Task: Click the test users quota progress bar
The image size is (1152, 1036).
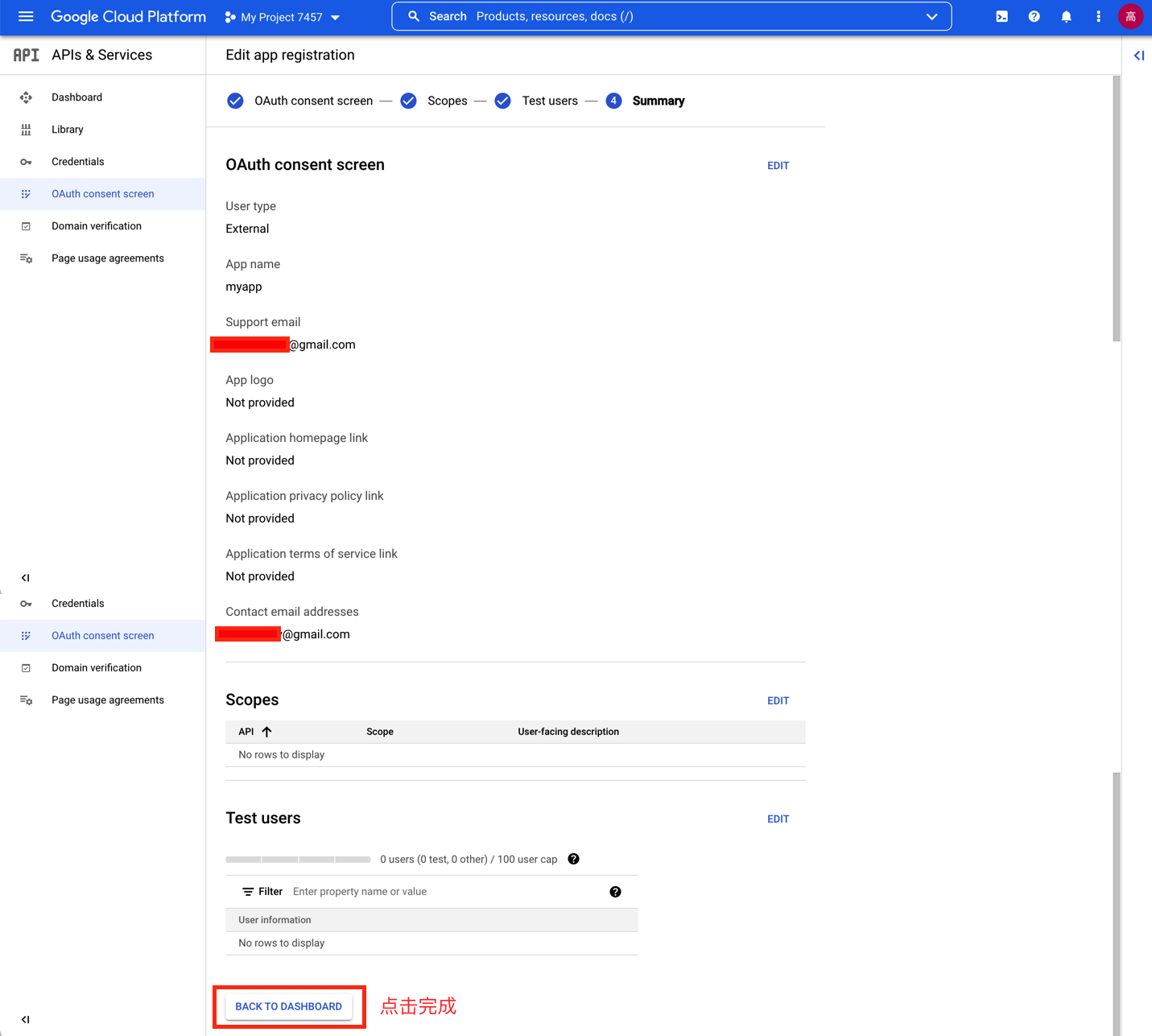Action: point(298,860)
